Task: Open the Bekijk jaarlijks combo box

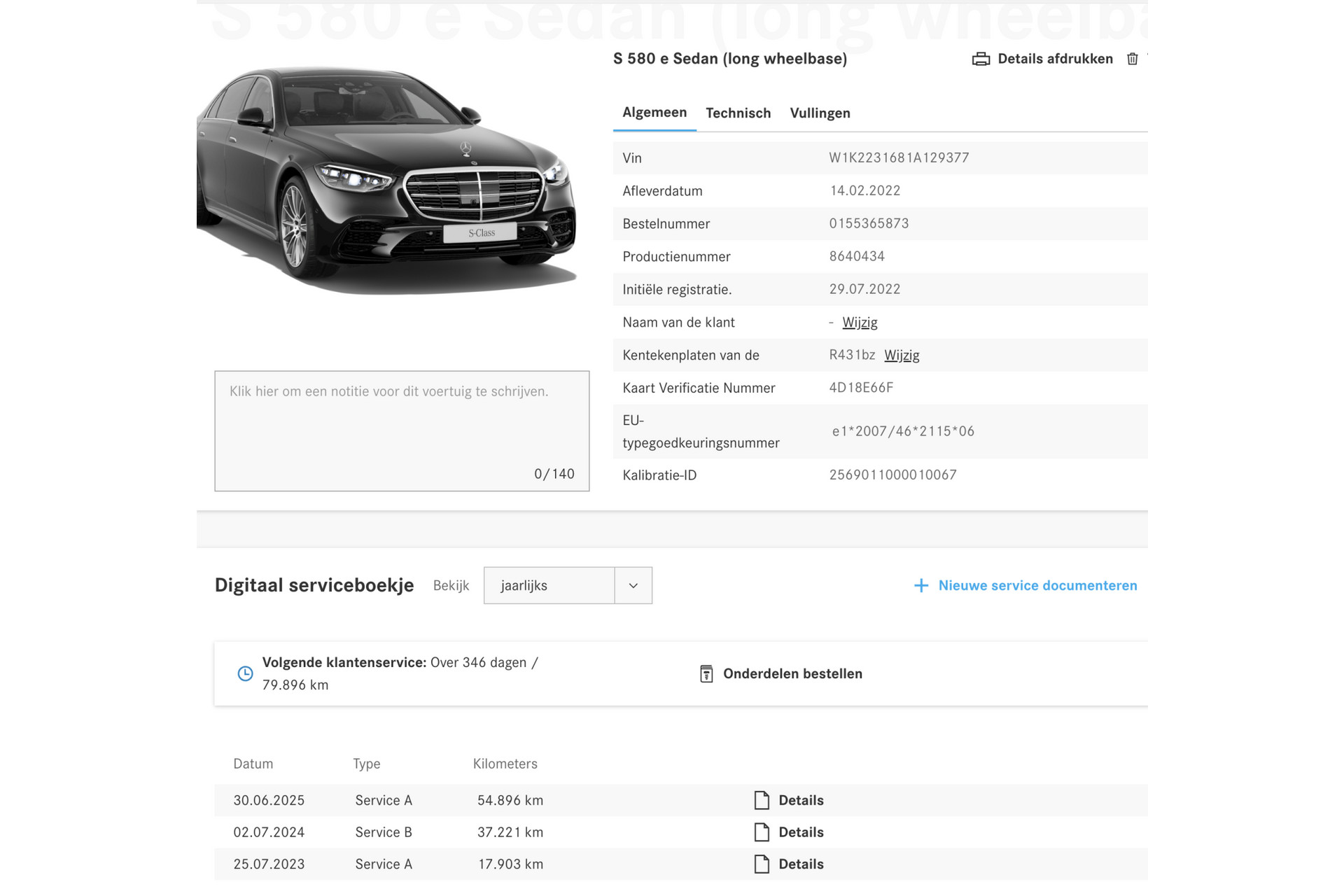Action: 549,586
